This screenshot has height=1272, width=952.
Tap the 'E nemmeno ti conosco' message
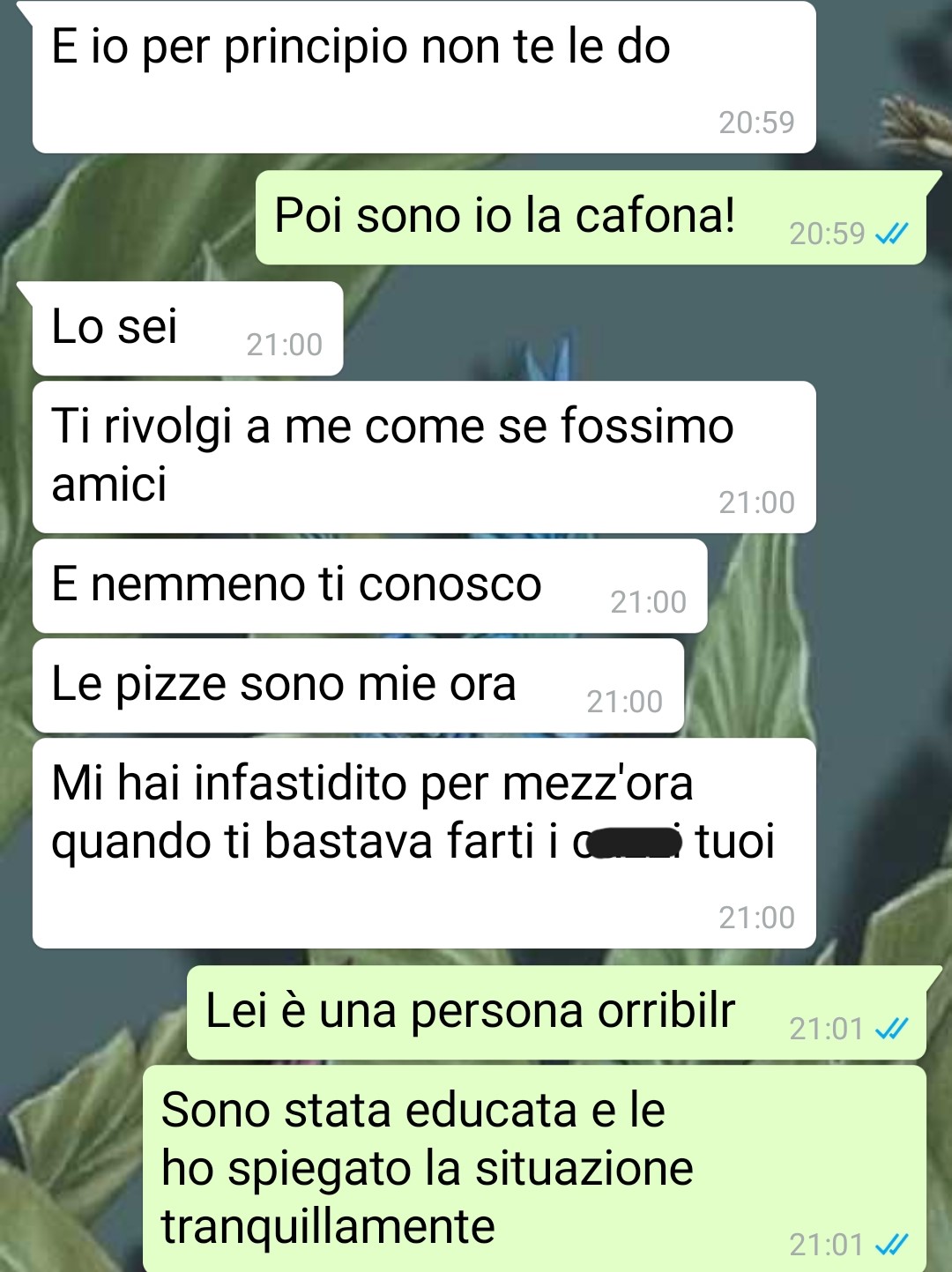coord(370,586)
